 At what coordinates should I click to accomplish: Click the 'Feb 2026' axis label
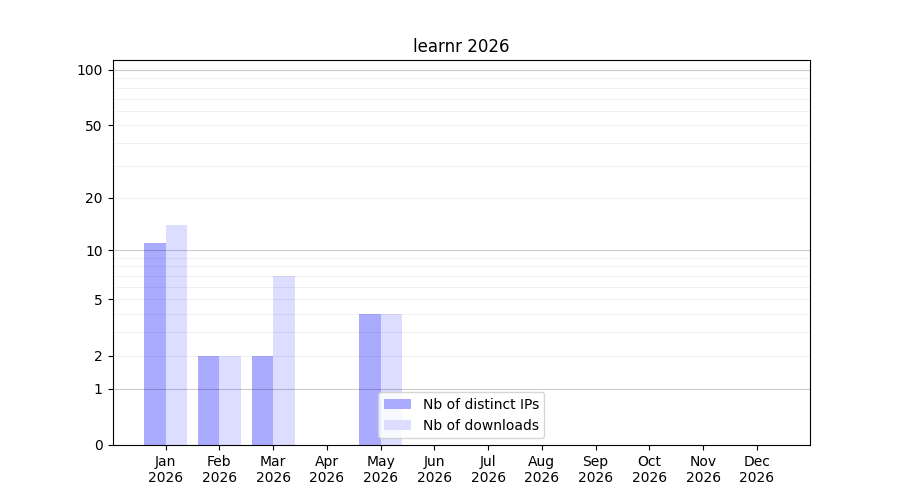coord(219,469)
